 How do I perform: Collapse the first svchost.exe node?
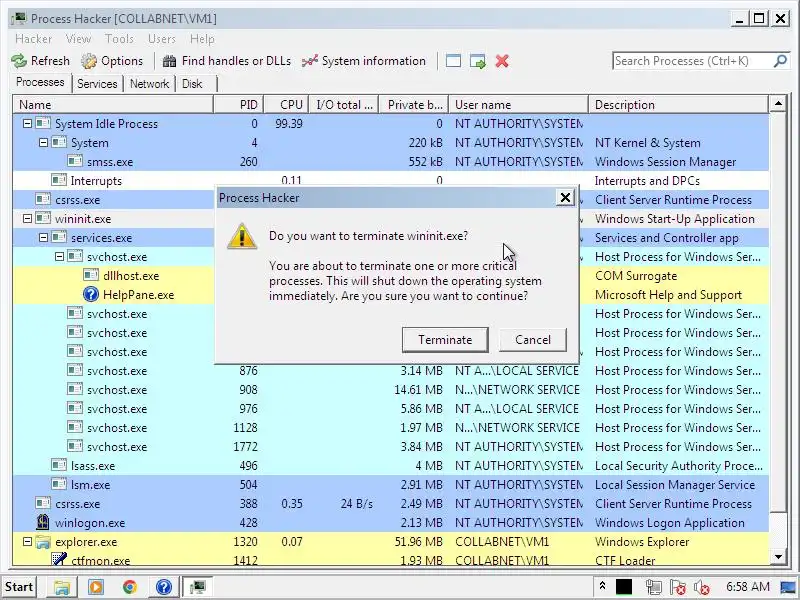pos(60,256)
